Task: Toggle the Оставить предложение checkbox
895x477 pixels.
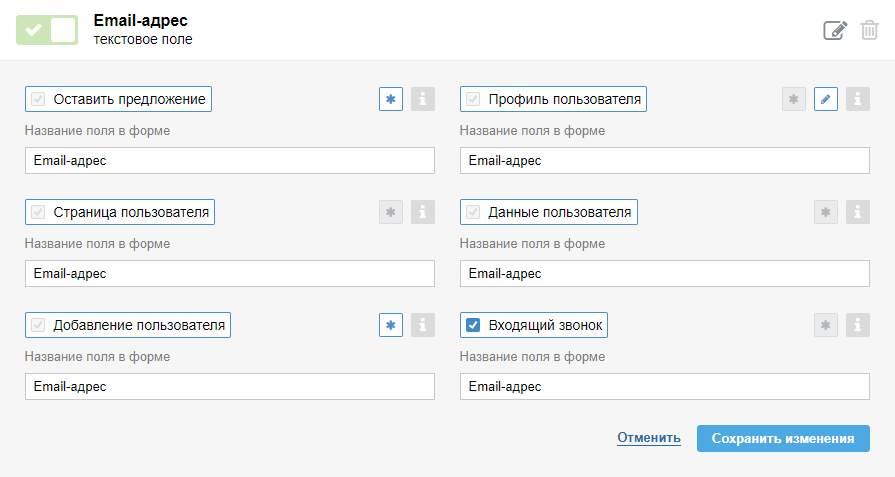Action: pos(39,99)
